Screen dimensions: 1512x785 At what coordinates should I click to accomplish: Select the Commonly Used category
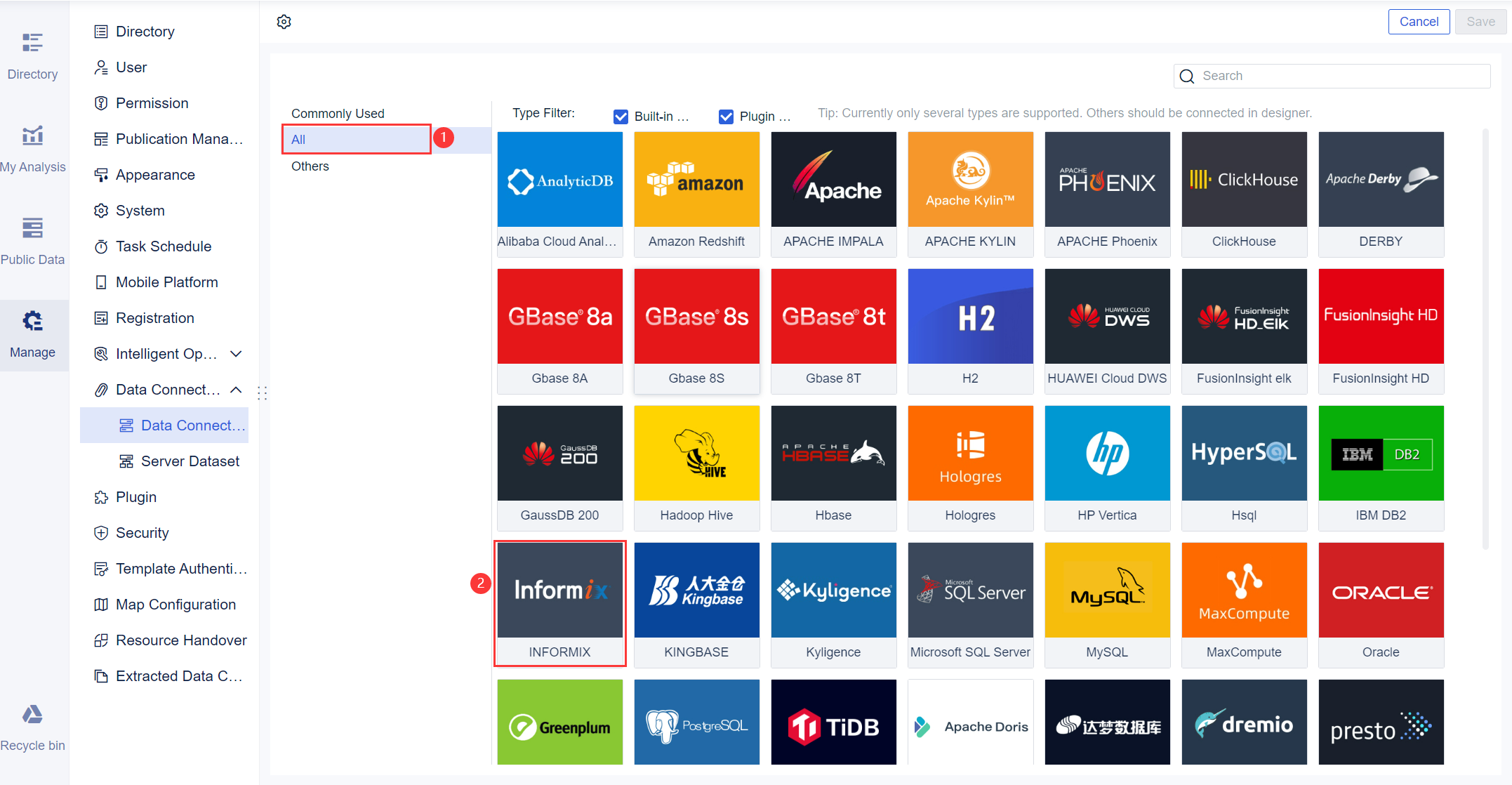point(338,114)
